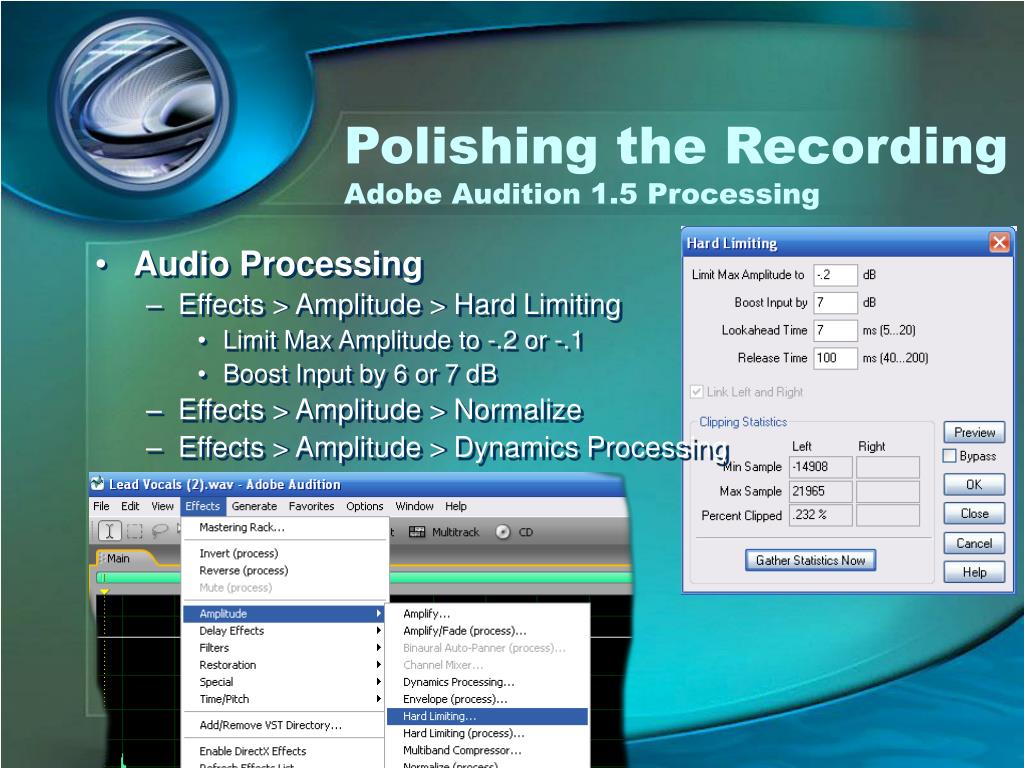The image size is (1024, 768).
Task: Click the Help button in dialog
Action: pos(974,572)
